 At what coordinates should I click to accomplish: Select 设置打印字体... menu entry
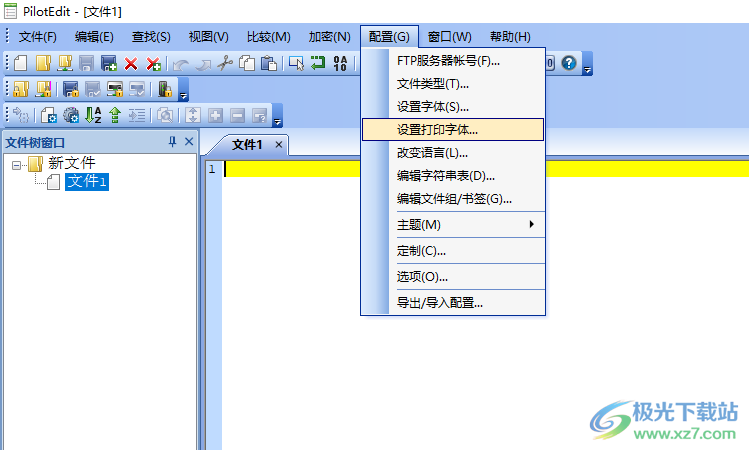[x=453, y=129]
